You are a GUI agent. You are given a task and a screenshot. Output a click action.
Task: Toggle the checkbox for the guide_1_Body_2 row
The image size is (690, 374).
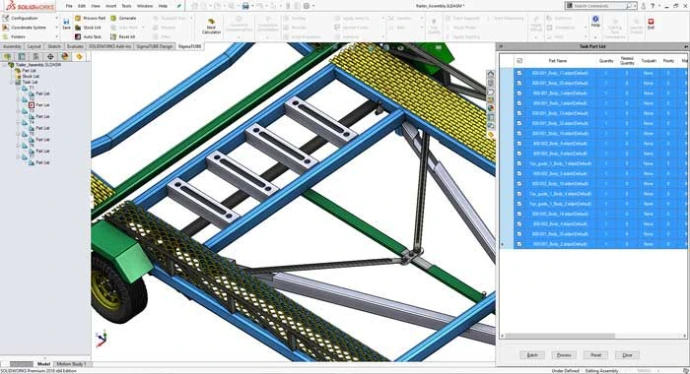[x=519, y=204]
